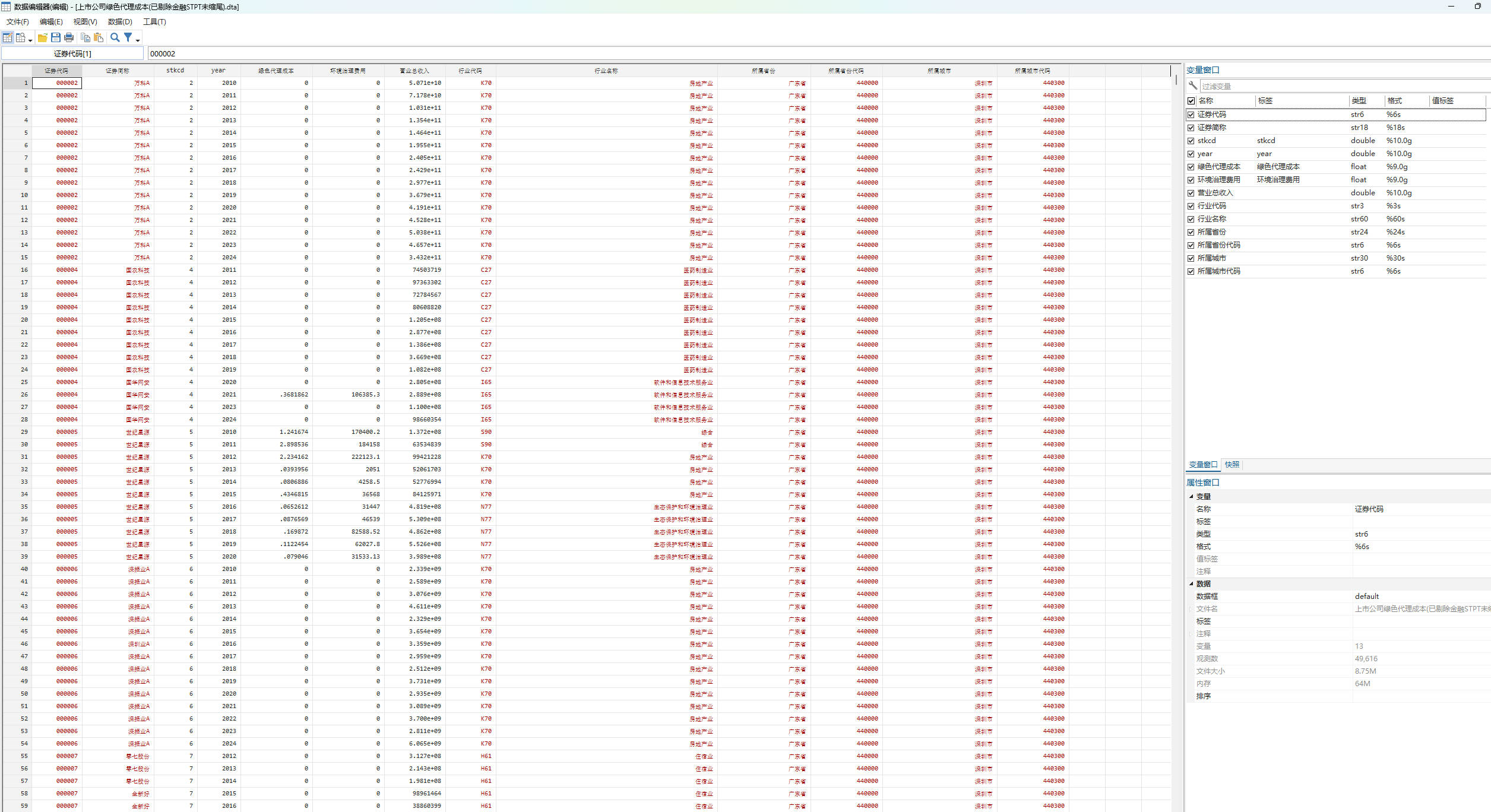Click the 过滤变量 filter input field
The image size is (1491, 812).
[1342, 86]
